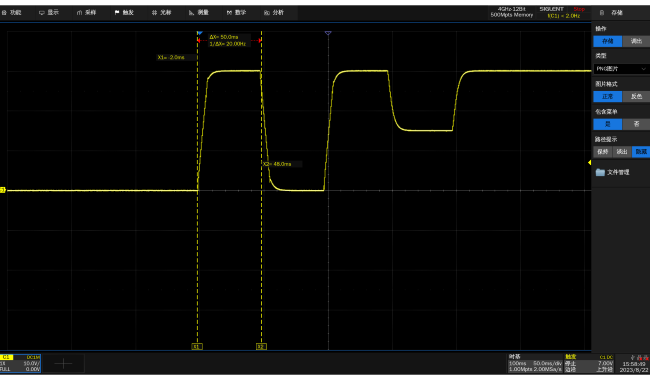
Task: Open the 分析 (Analysis) menu
Action: tap(274, 13)
